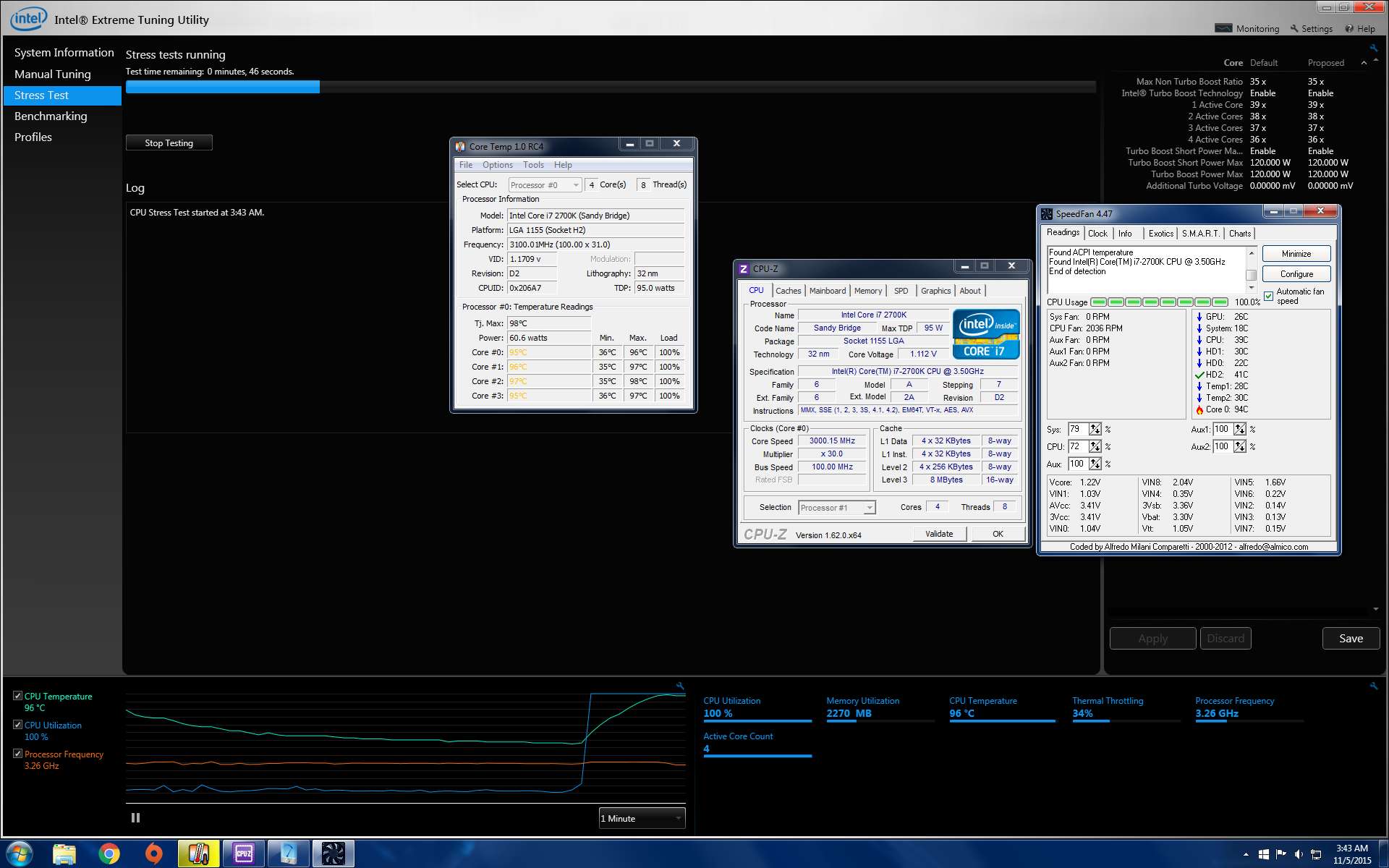
Task: Adjust the Aux2 fan speed spinner
Action: (x=1240, y=447)
